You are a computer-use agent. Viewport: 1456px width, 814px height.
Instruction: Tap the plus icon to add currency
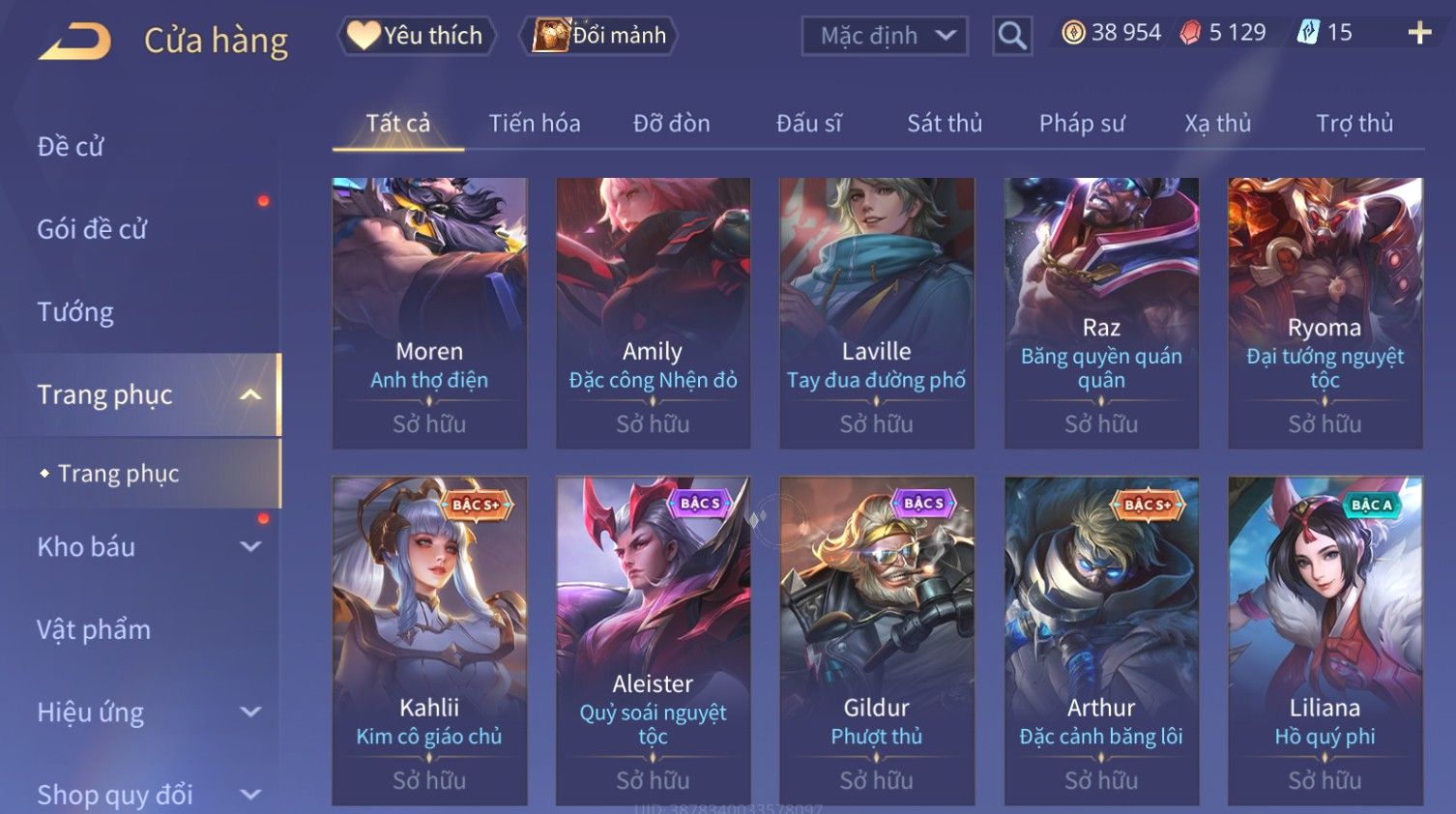coord(1419,33)
